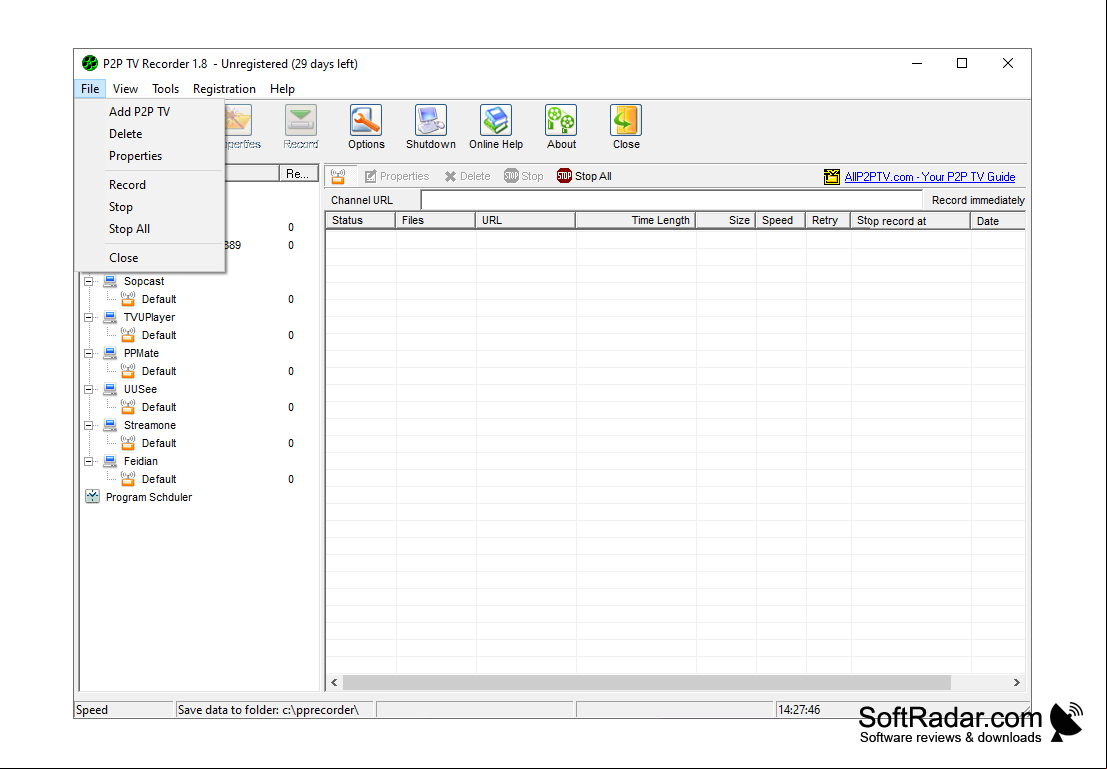Click the About film-reel icon
Image resolution: width=1107 pixels, height=769 pixels.
click(x=561, y=121)
